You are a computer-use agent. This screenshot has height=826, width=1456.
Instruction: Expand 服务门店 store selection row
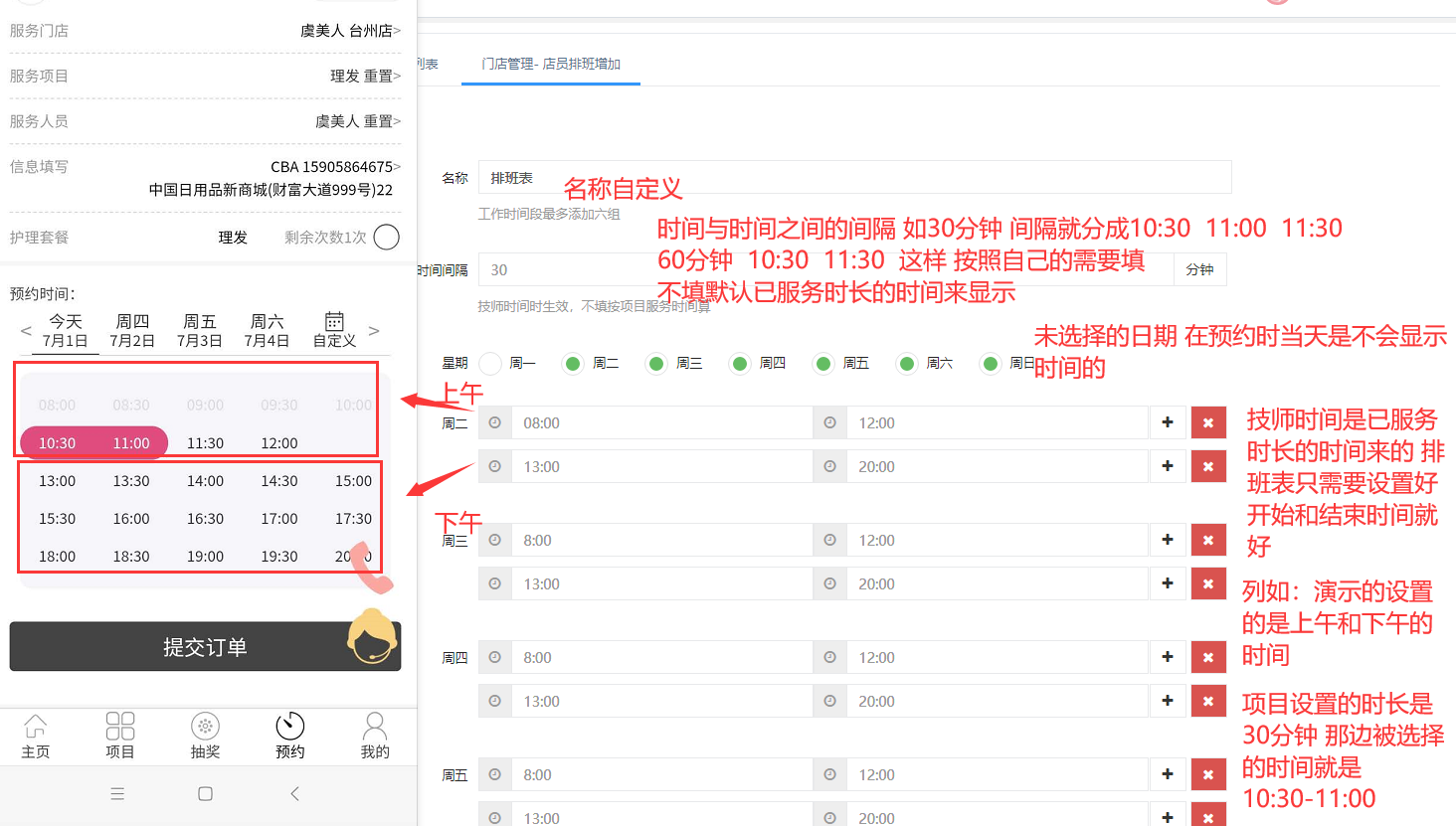205,31
